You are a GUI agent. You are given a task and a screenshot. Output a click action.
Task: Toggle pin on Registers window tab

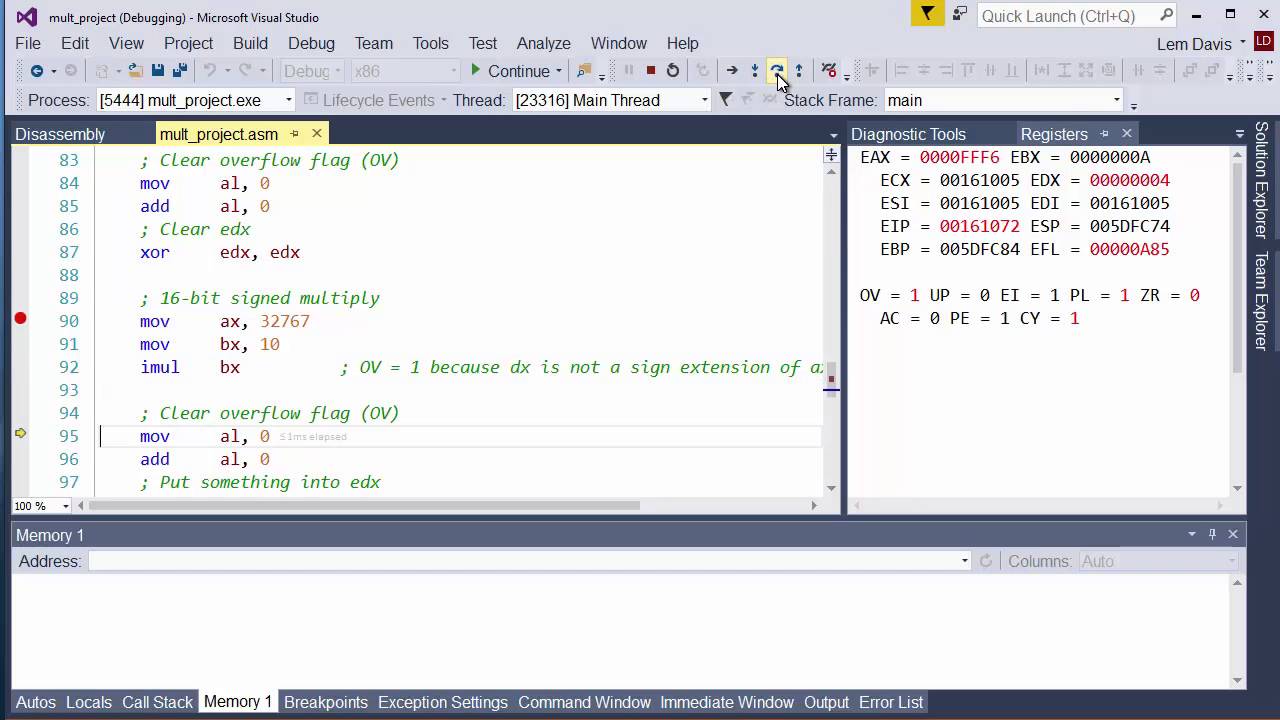(1105, 134)
